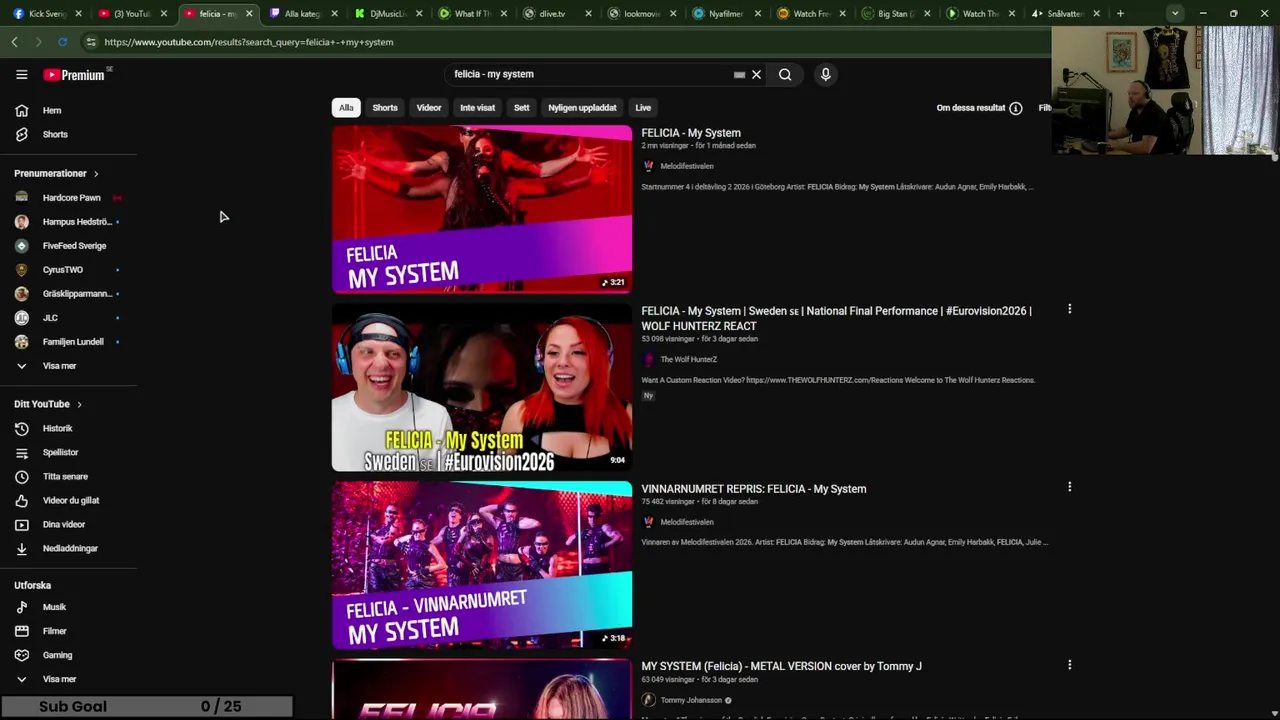Reload the page with browser refresh
The image size is (1280, 720).
click(x=62, y=42)
